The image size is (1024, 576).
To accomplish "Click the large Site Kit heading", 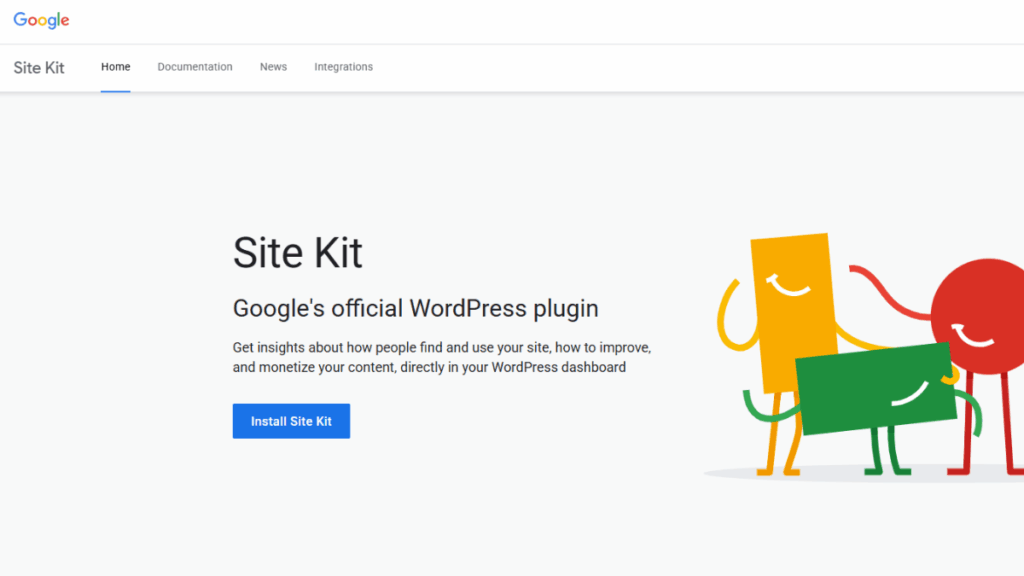I will (x=297, y=252).
